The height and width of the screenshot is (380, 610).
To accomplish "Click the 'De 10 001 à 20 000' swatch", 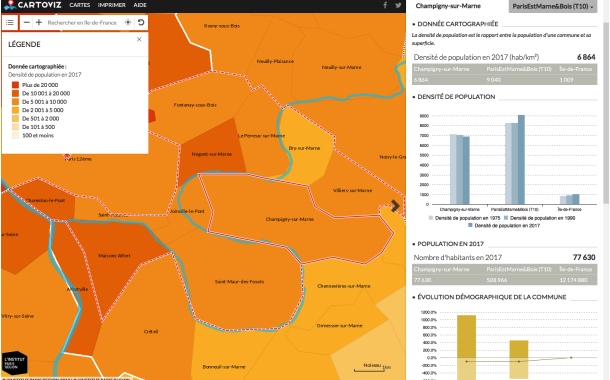I will [15, 93].
